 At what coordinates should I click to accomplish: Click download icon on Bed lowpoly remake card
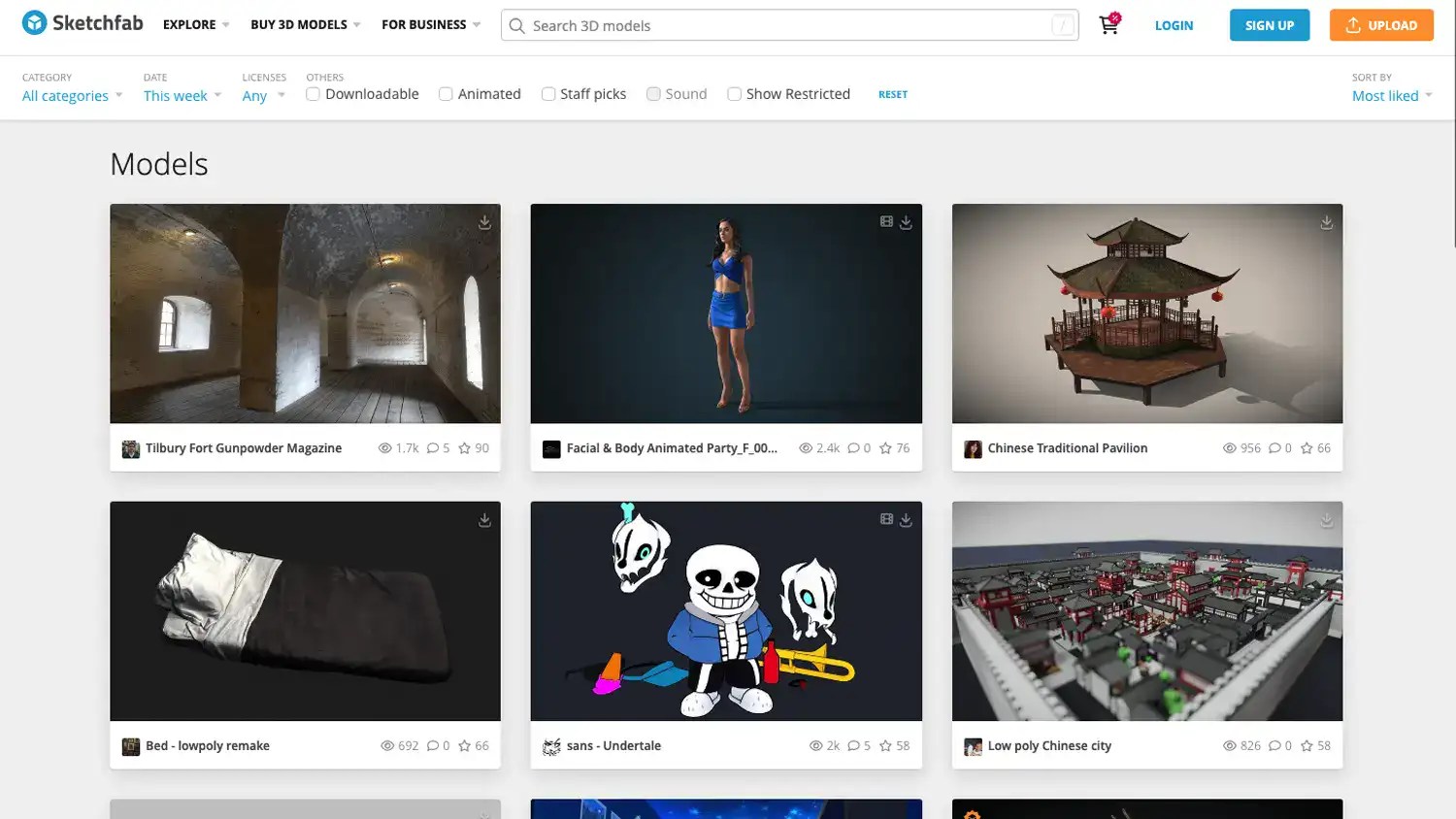click(x=484, y=520)
